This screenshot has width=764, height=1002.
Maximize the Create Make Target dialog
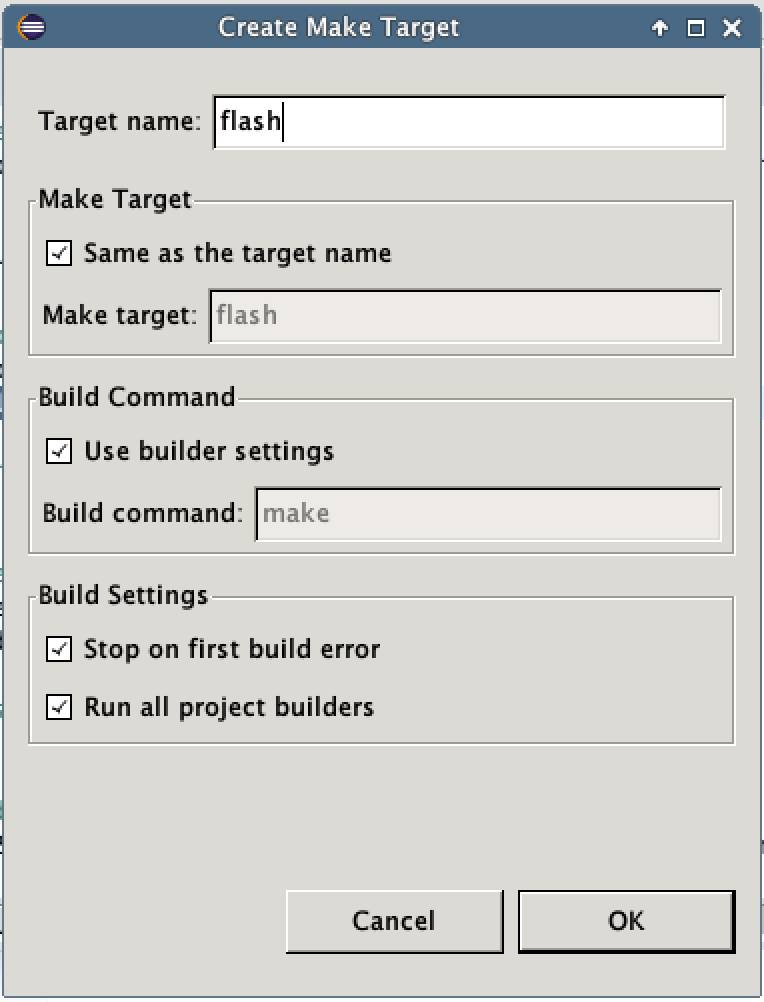click(696, 28)
